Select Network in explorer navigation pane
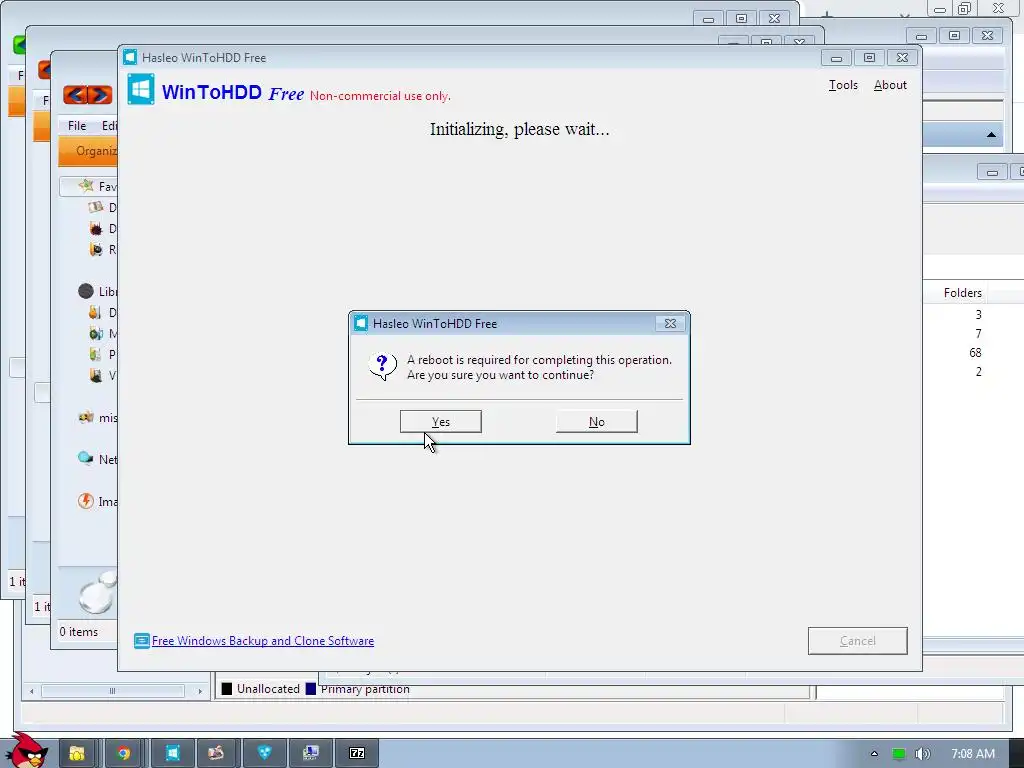Viewport: 1024px width, 768px height. tap(97, 459)
